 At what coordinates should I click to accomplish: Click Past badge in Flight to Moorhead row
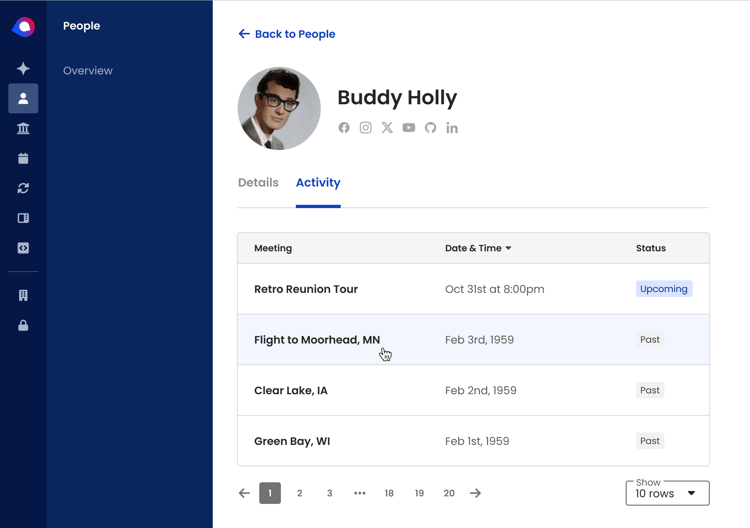(x=650, y=340)
